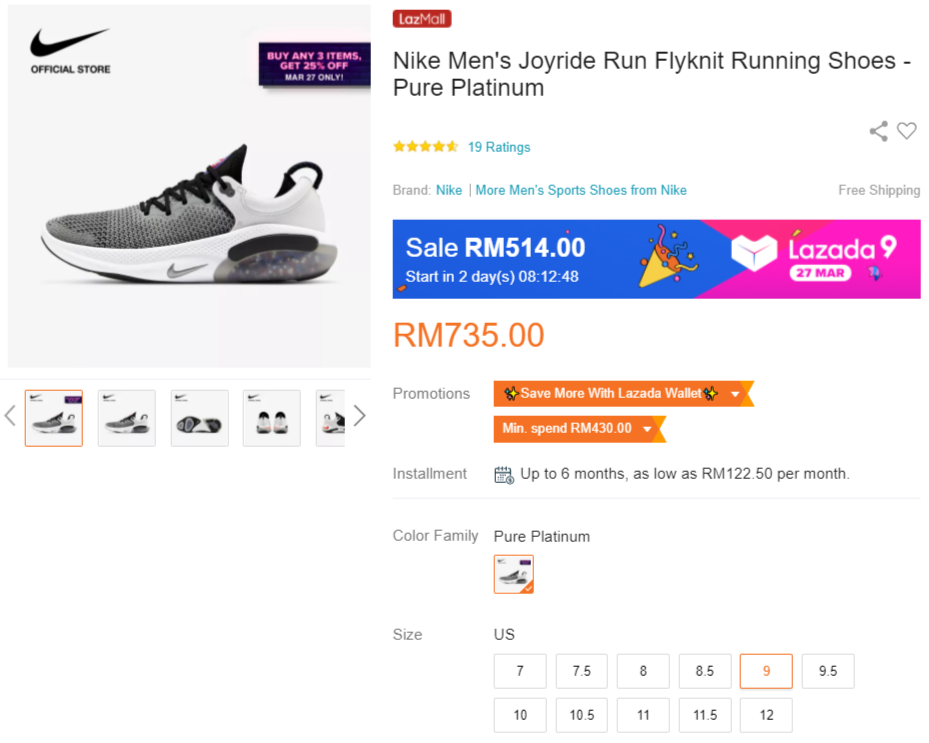929x743 pixels.
Task: Click the share icon
Action: (x=878, y=131)
